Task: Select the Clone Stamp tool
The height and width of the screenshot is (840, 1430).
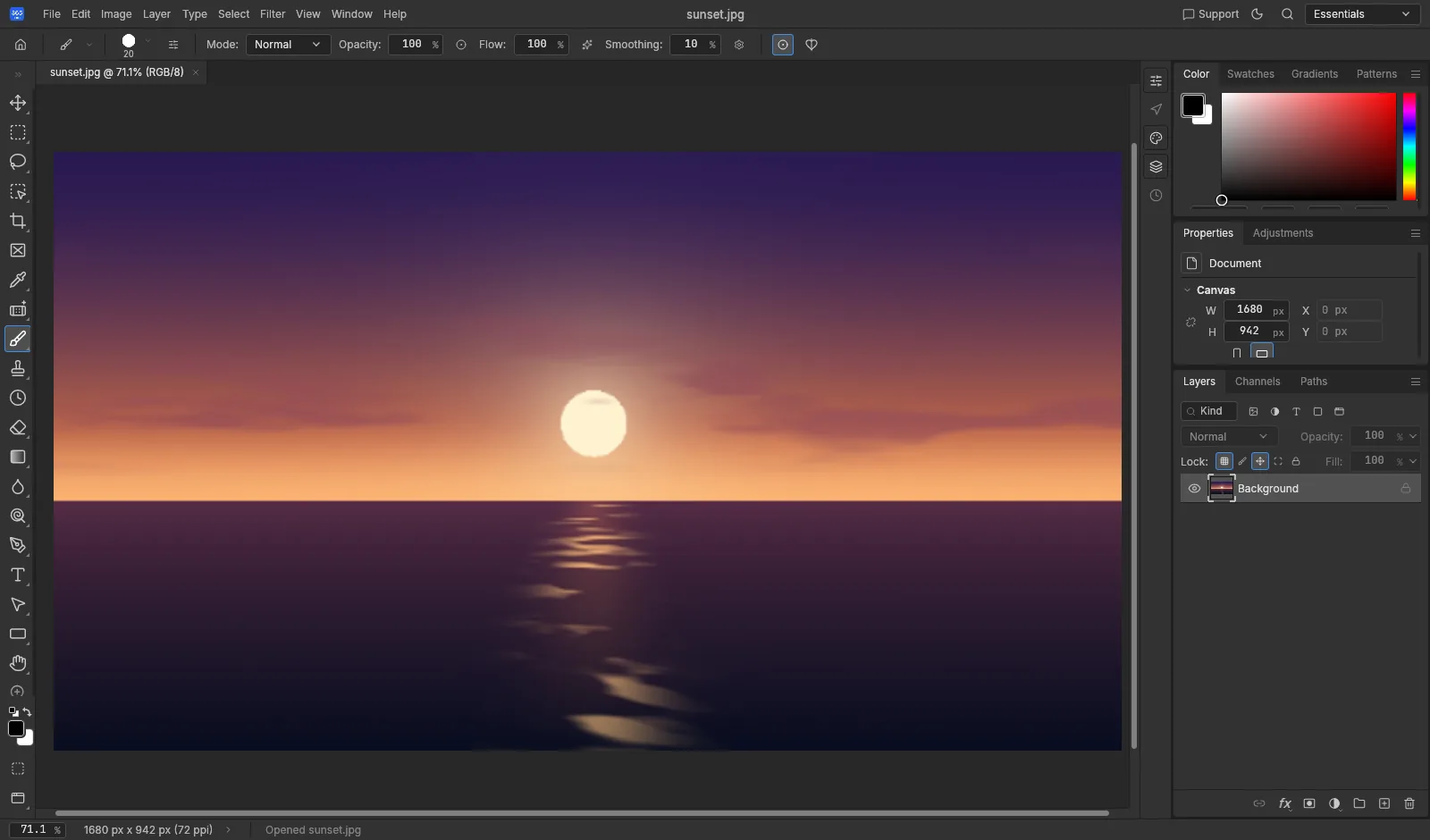Action: point(18,368)
